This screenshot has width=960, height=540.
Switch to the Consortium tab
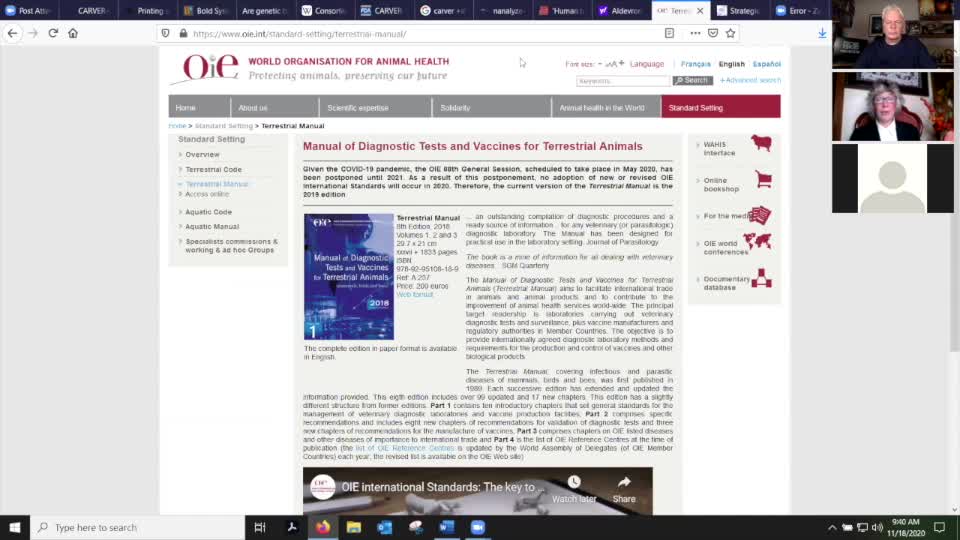[324, 10]
